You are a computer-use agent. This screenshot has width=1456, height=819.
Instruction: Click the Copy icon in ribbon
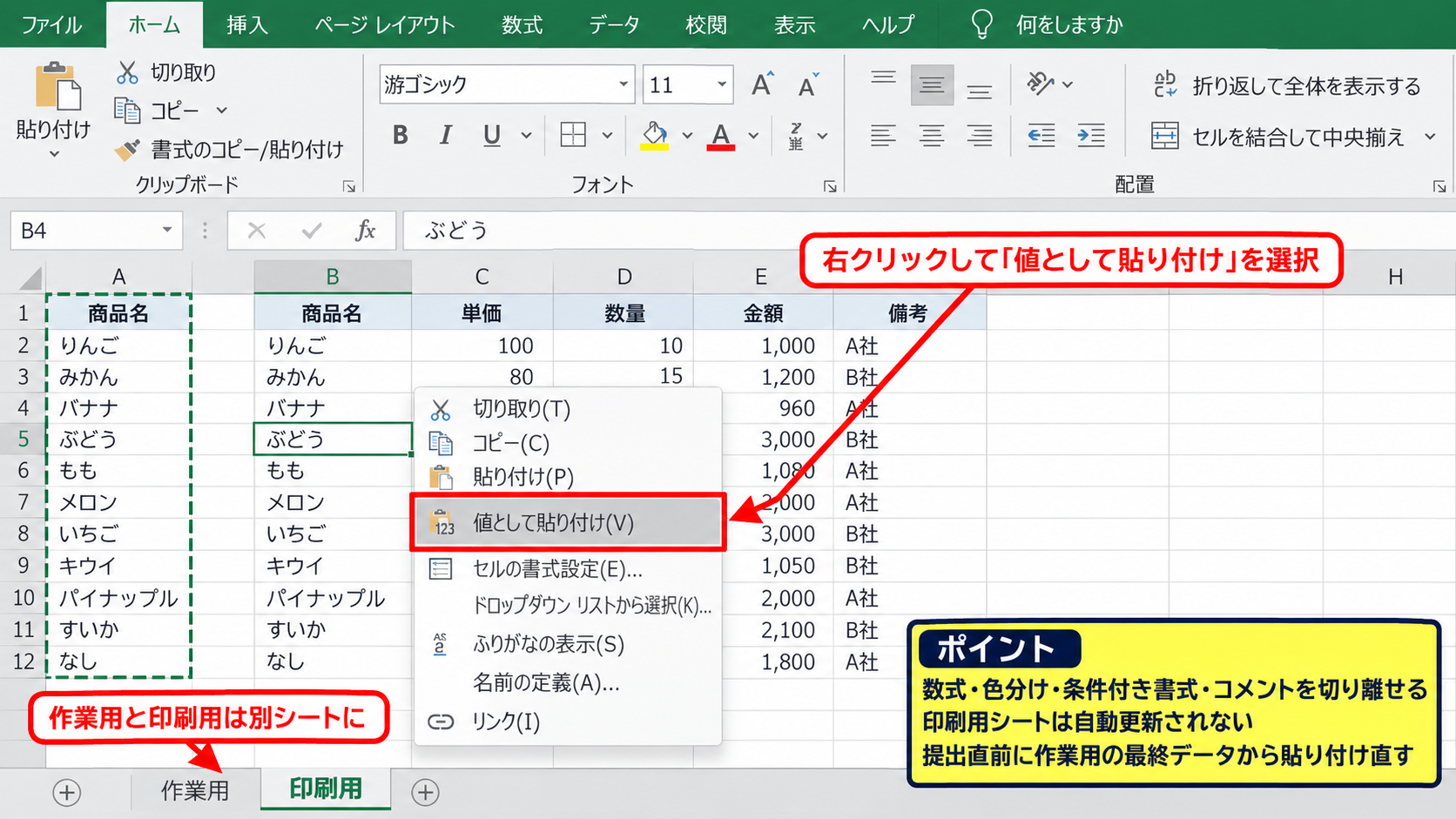(x=127, y=111)
